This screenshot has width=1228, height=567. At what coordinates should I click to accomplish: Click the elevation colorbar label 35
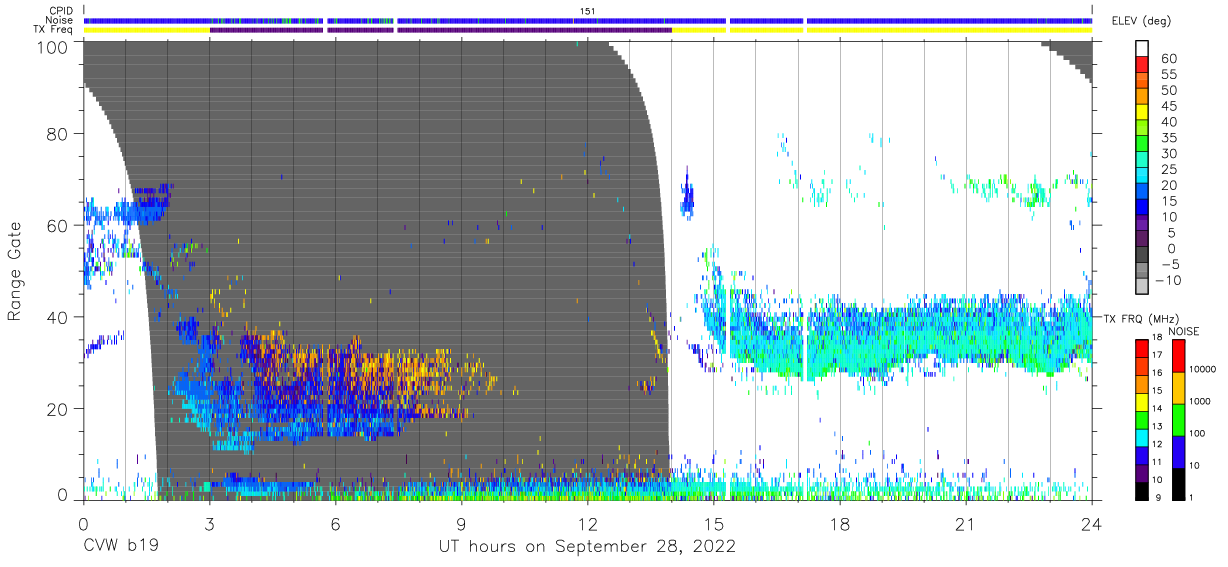tap(1168, 137)
